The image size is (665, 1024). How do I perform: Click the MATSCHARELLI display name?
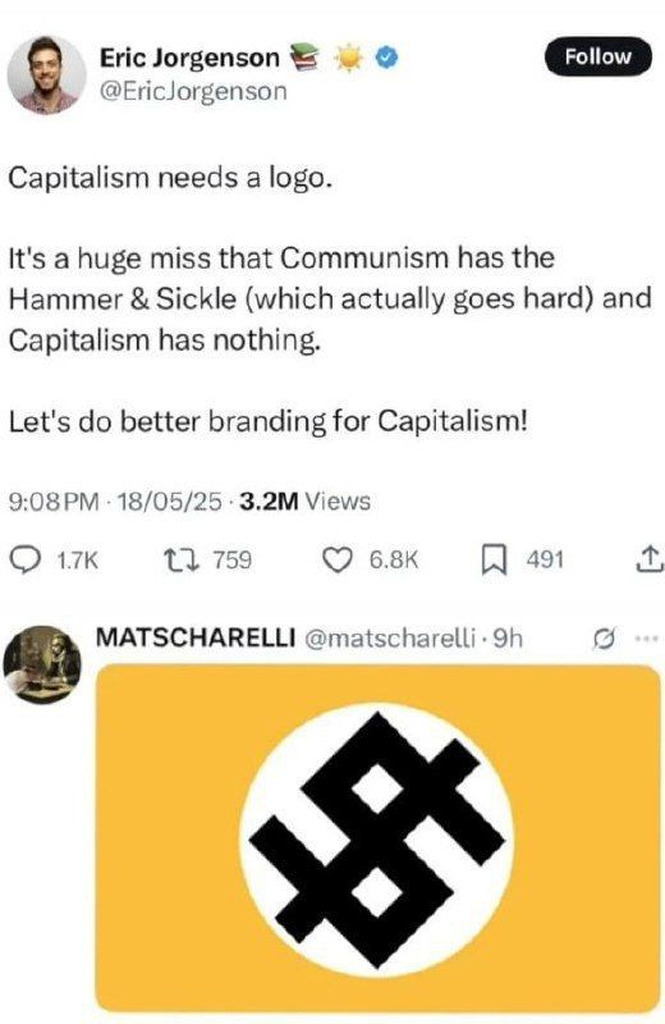(195, 637)
